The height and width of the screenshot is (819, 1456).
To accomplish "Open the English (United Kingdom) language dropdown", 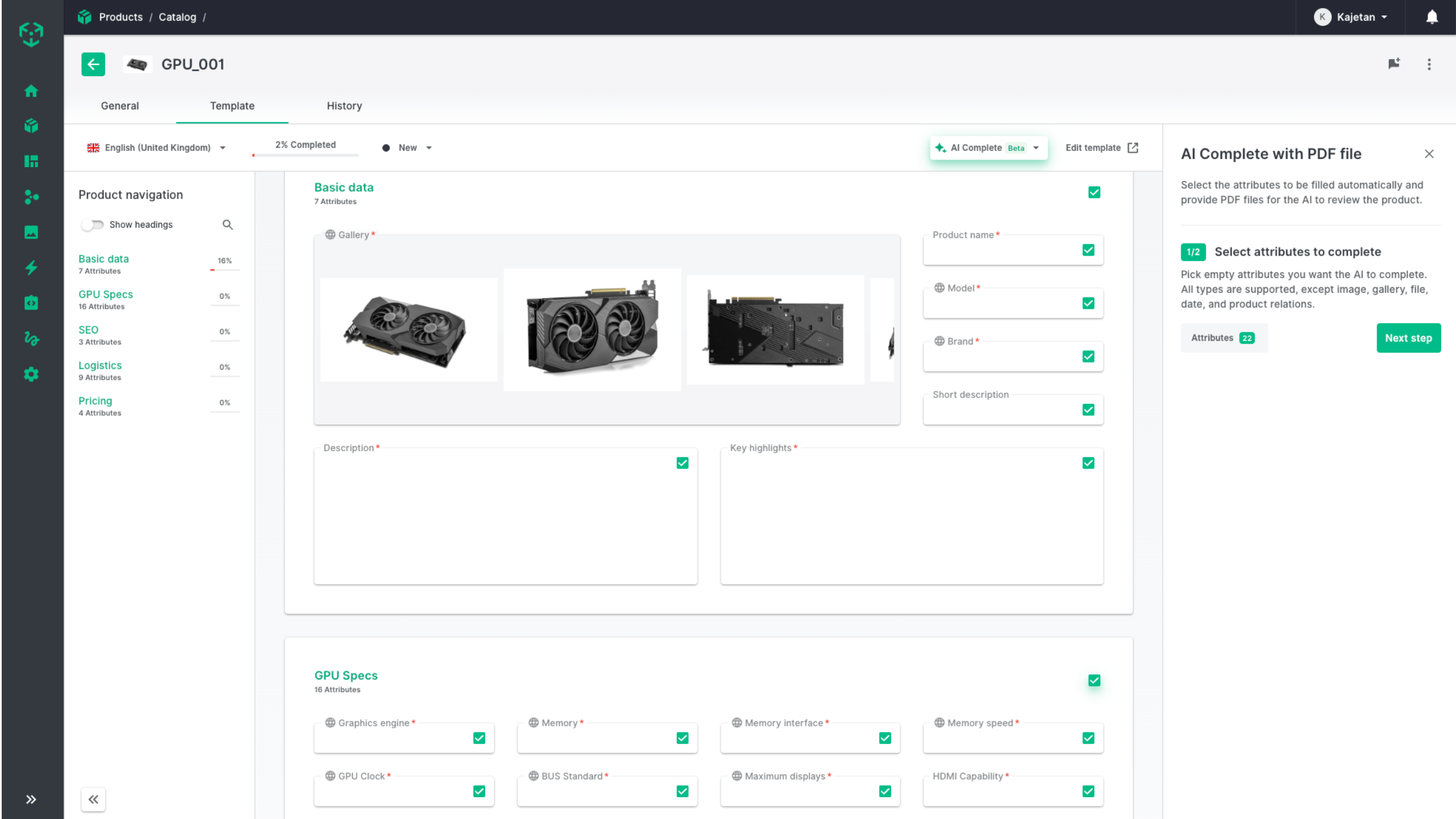I will (156, 148).
